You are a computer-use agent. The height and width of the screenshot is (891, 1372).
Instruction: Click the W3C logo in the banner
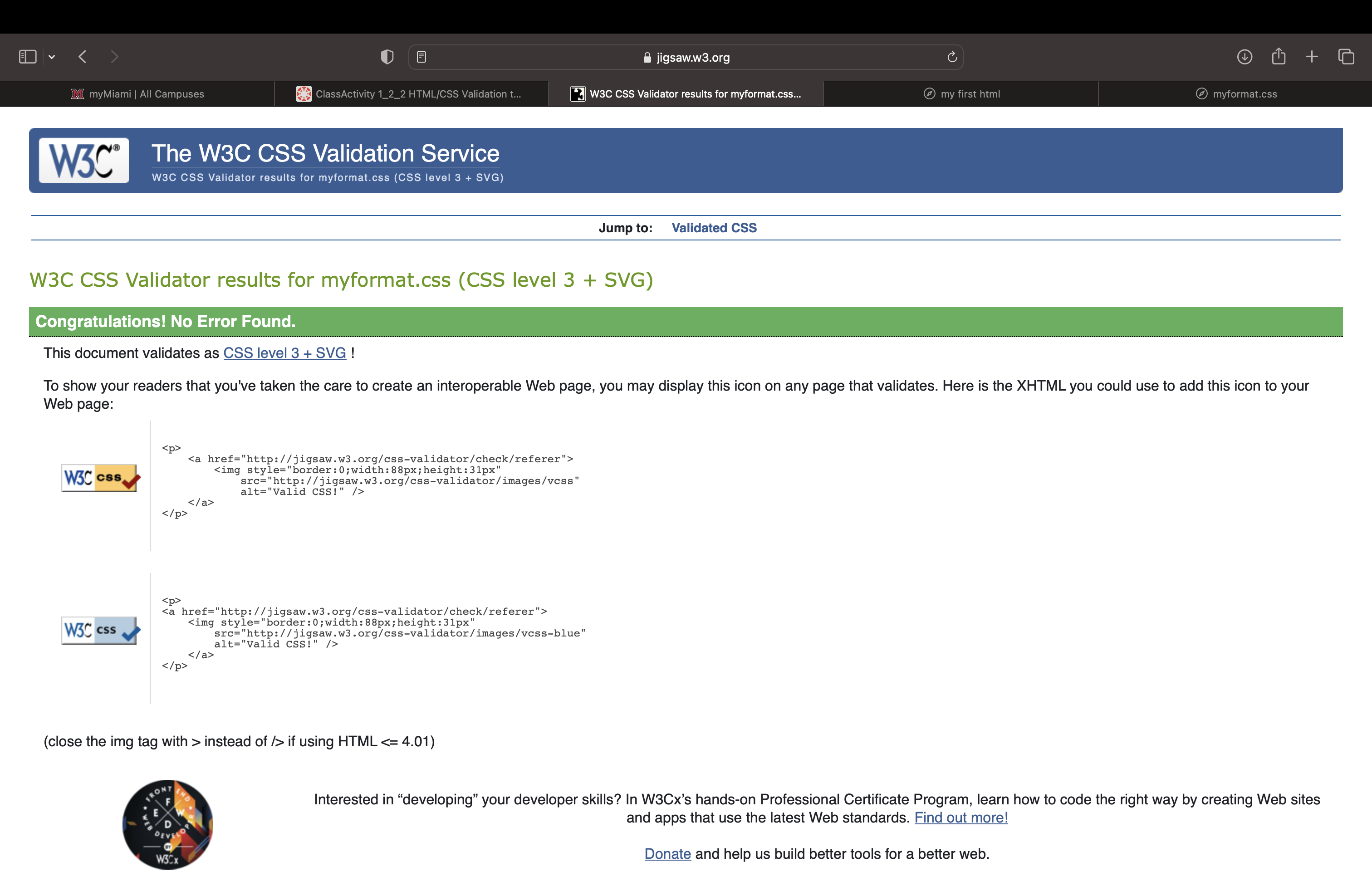84,160
